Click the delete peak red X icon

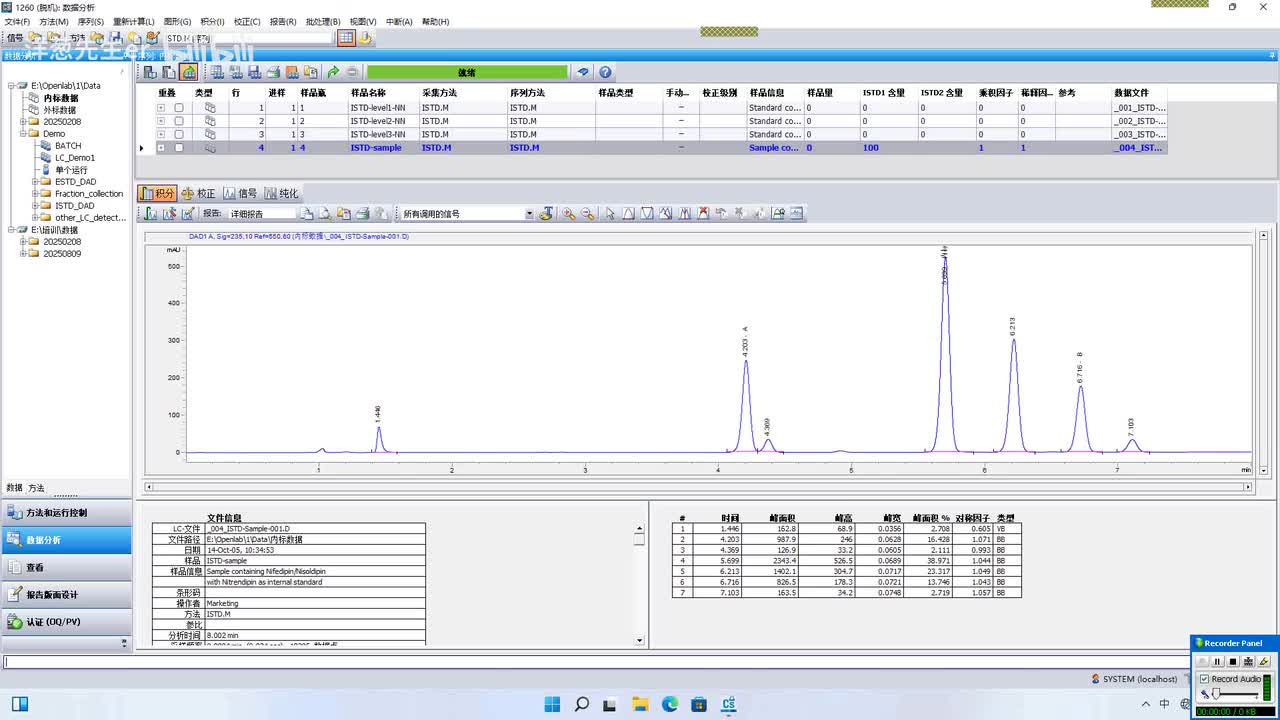tap(703, 213)
